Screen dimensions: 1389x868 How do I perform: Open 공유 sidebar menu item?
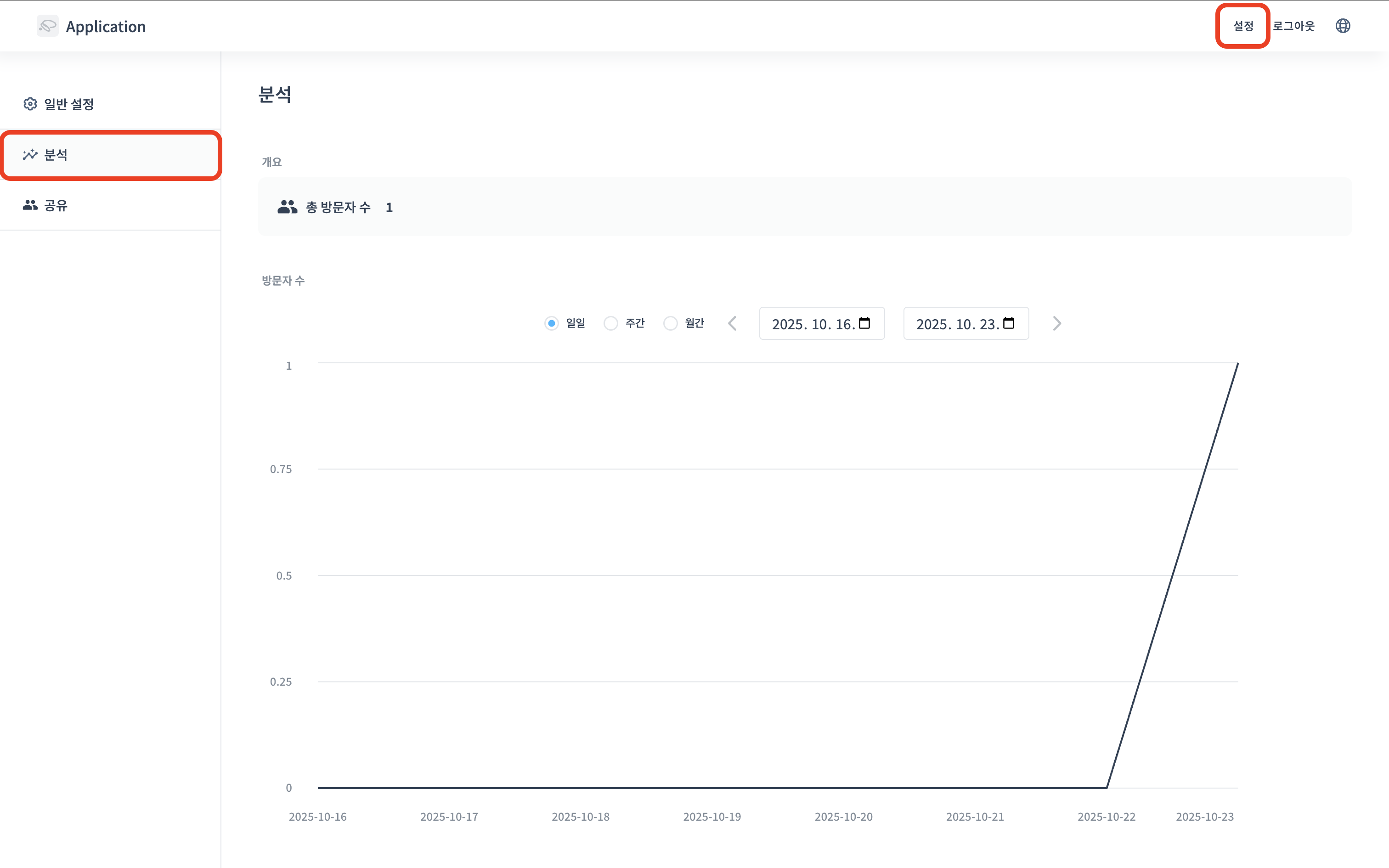(x=56, y=205)
